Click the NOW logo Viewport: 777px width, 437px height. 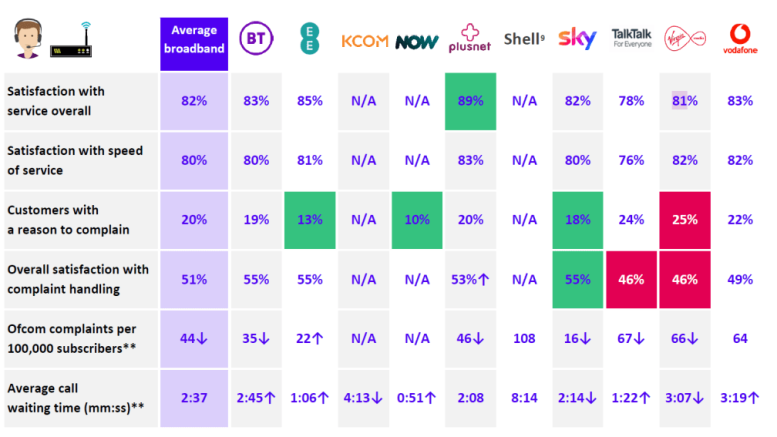pos(416,42)
